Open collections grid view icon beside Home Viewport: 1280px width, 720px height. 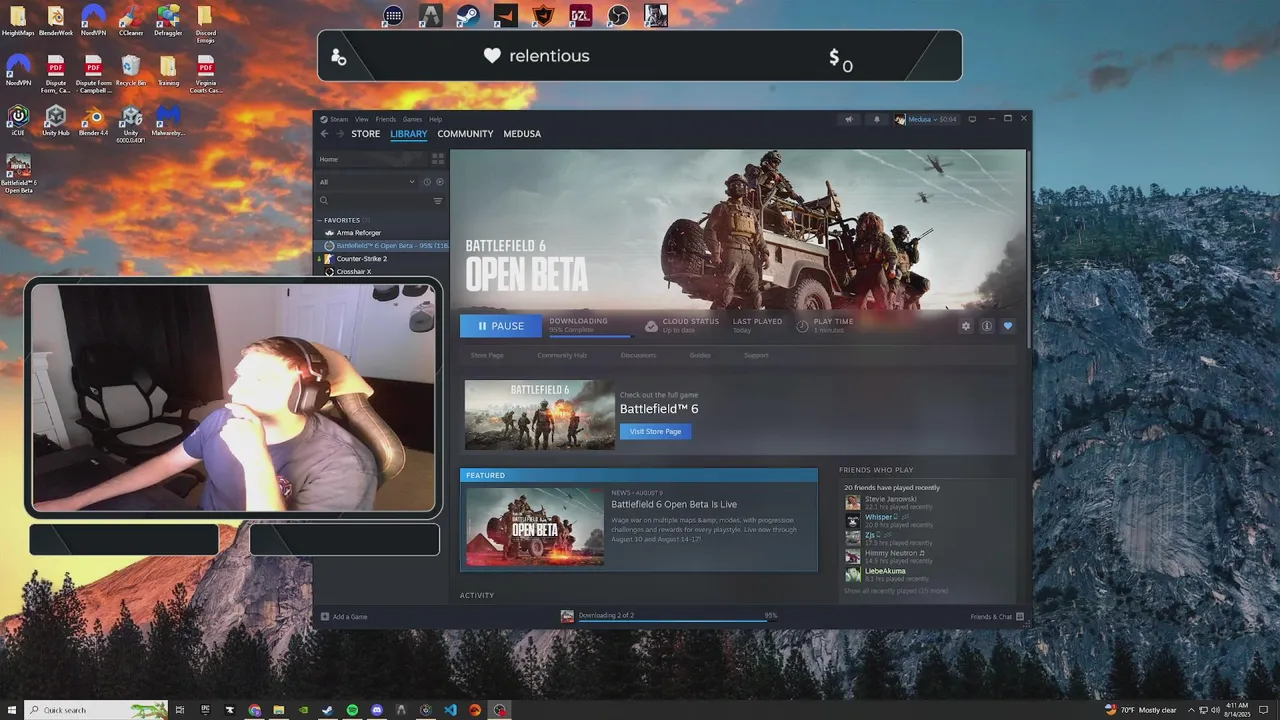coord(437,159)
